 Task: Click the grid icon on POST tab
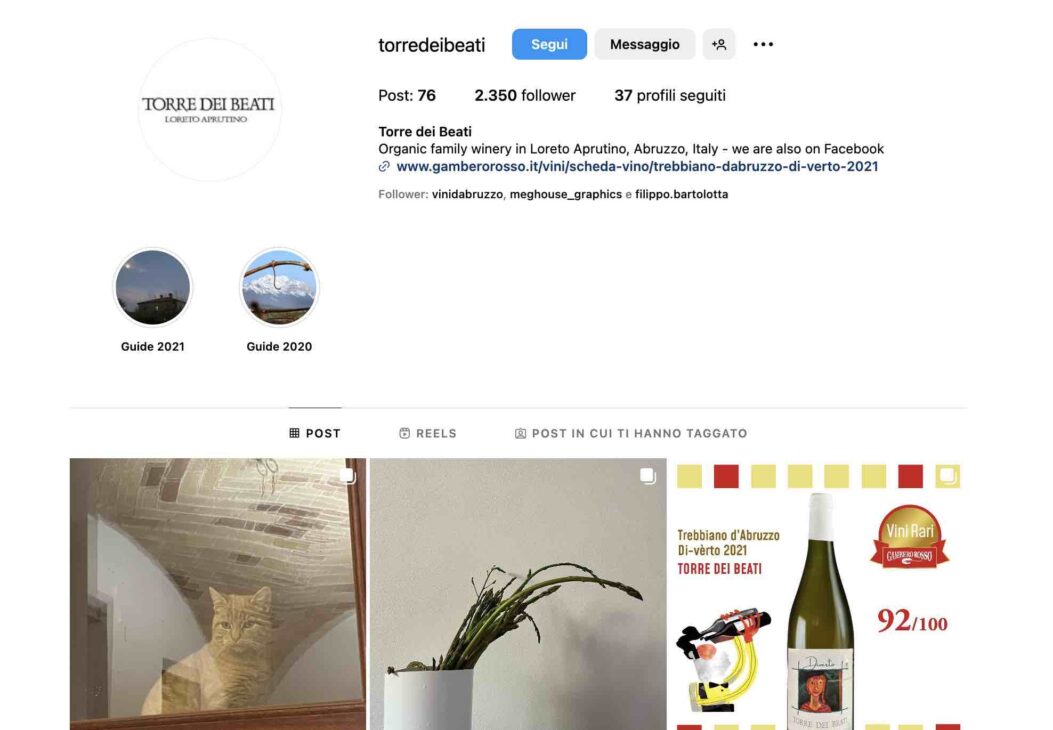294,433
